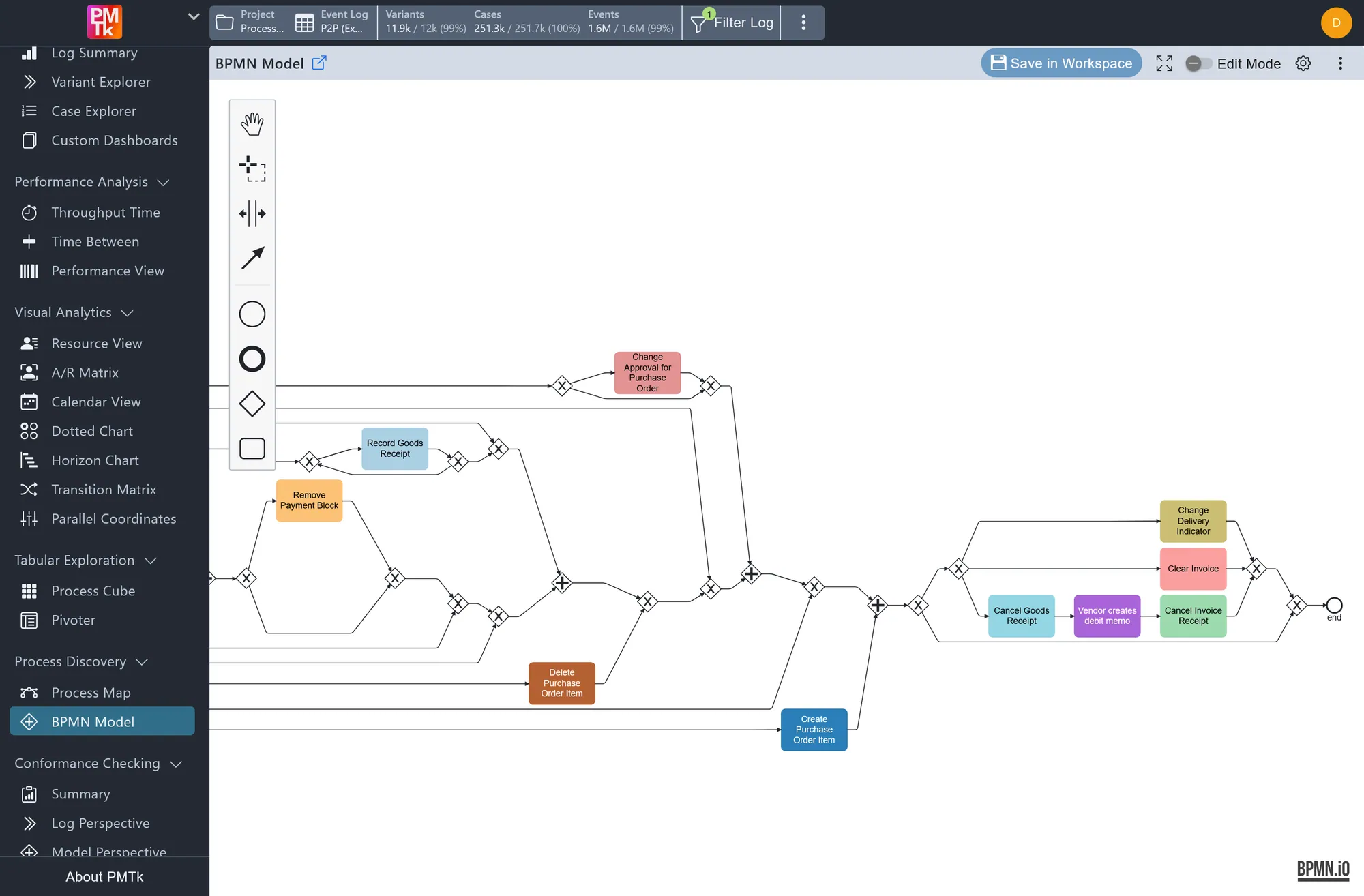This screenshot has width=1364, height=896.
Task: Select the Create Purchase Order Item task
Action: coord(814,730)
